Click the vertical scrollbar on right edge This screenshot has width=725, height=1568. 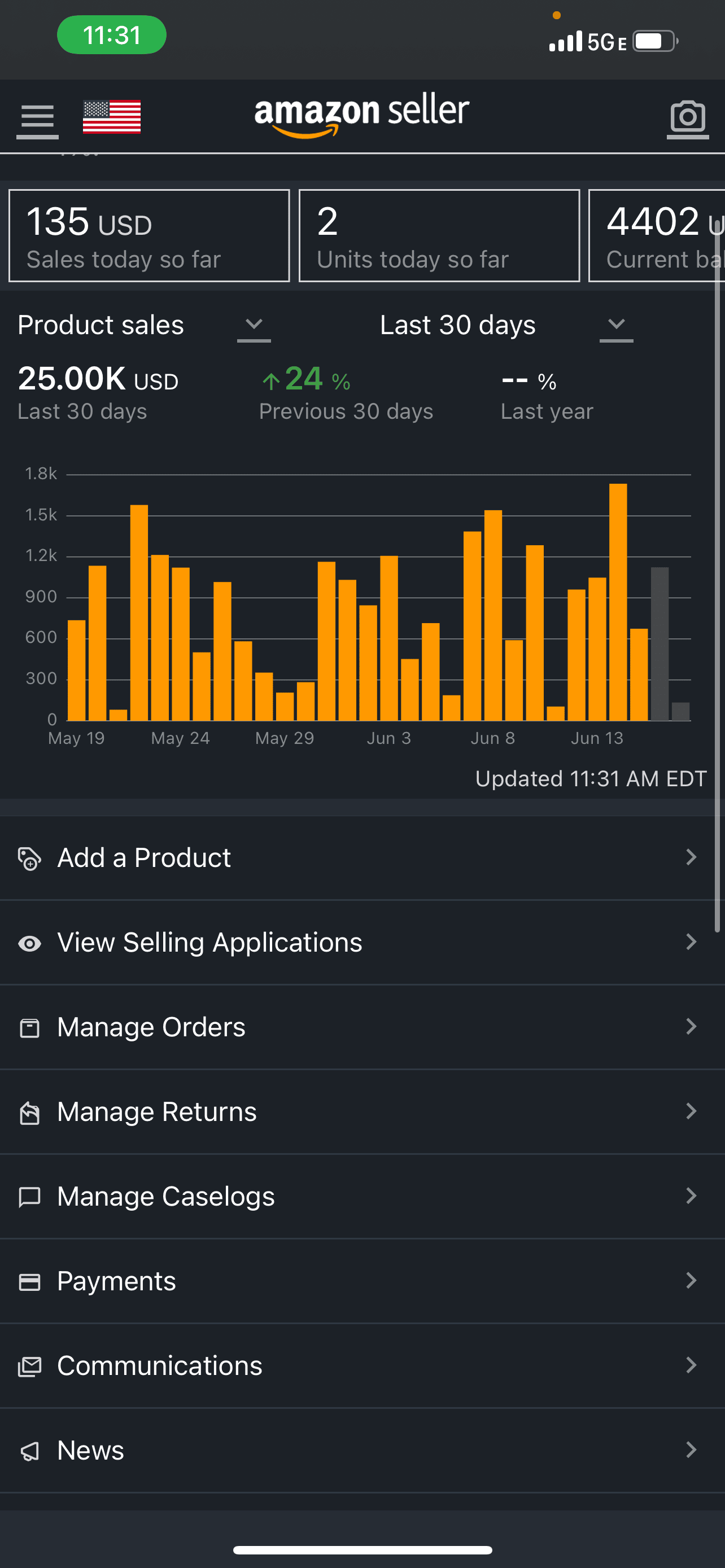coord(718,608)
